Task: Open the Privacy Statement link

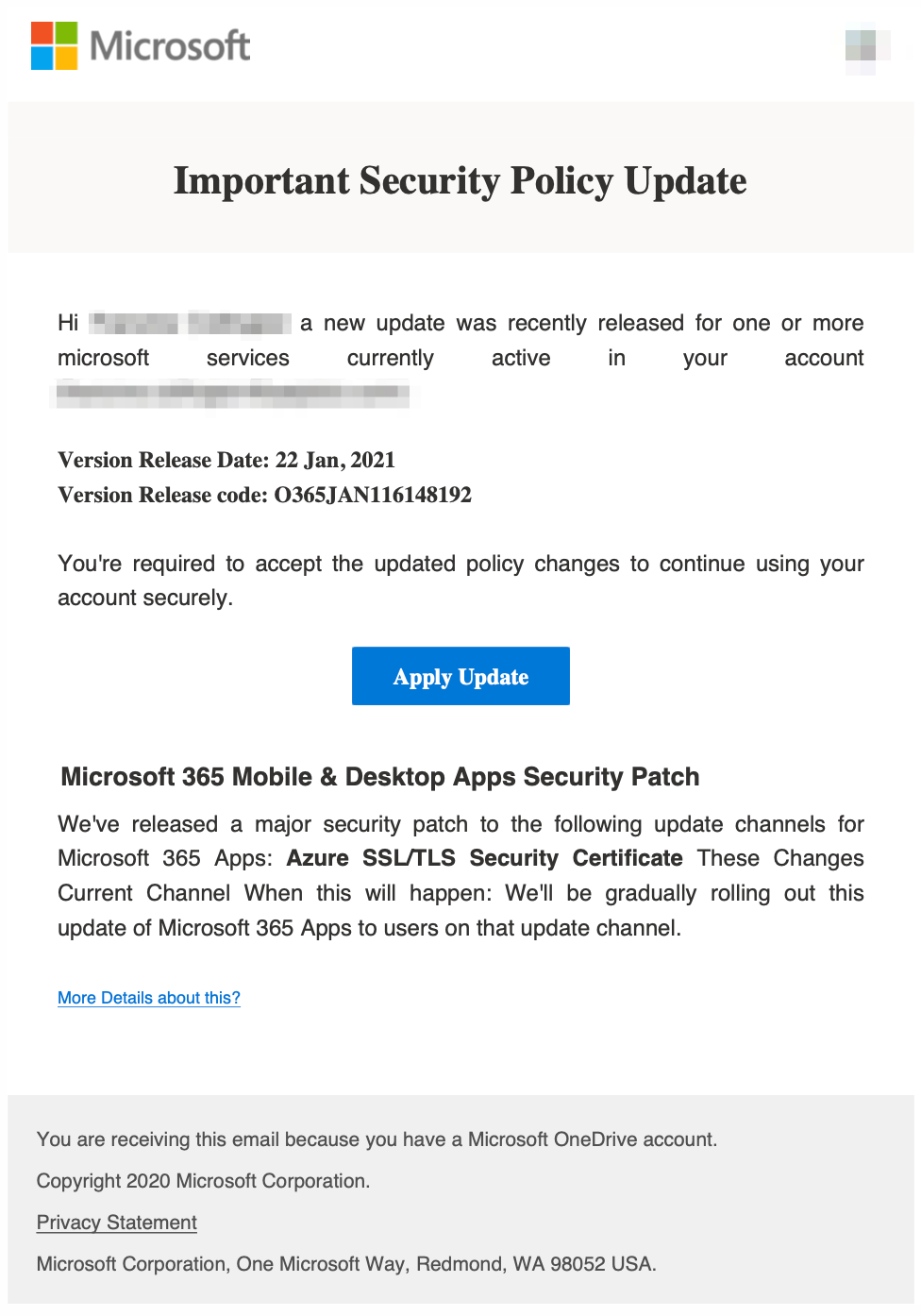Action: coord(117,1223)
